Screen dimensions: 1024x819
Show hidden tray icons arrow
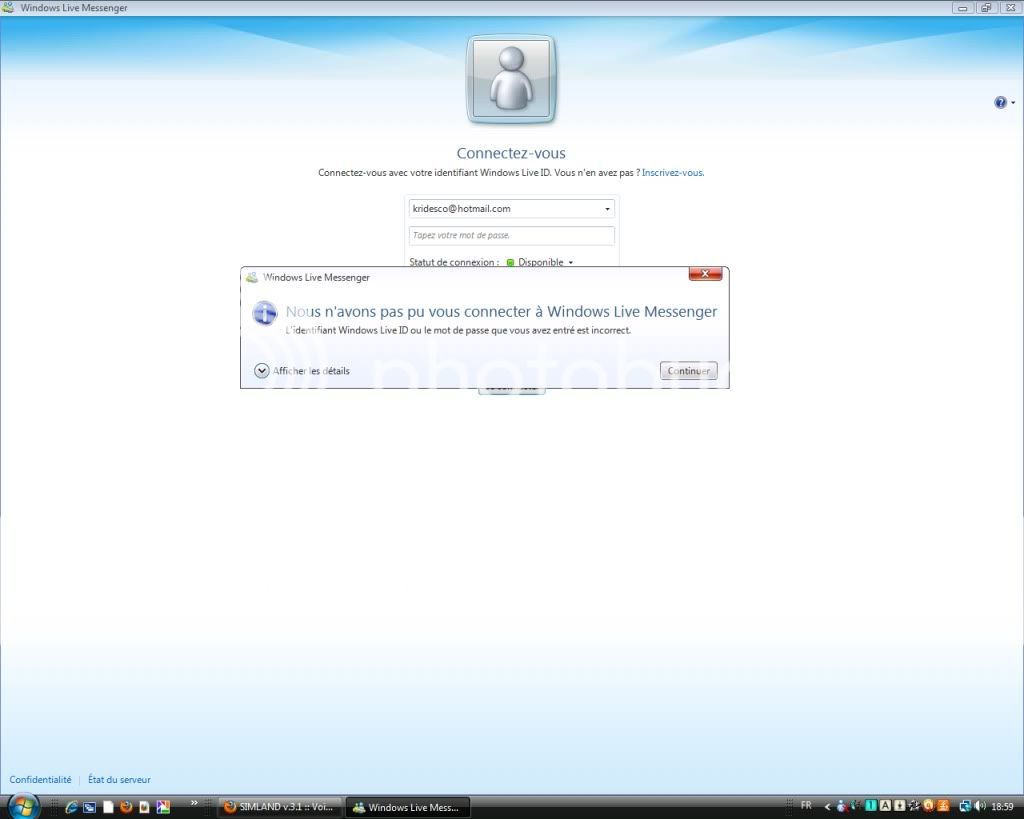point(827,807)
